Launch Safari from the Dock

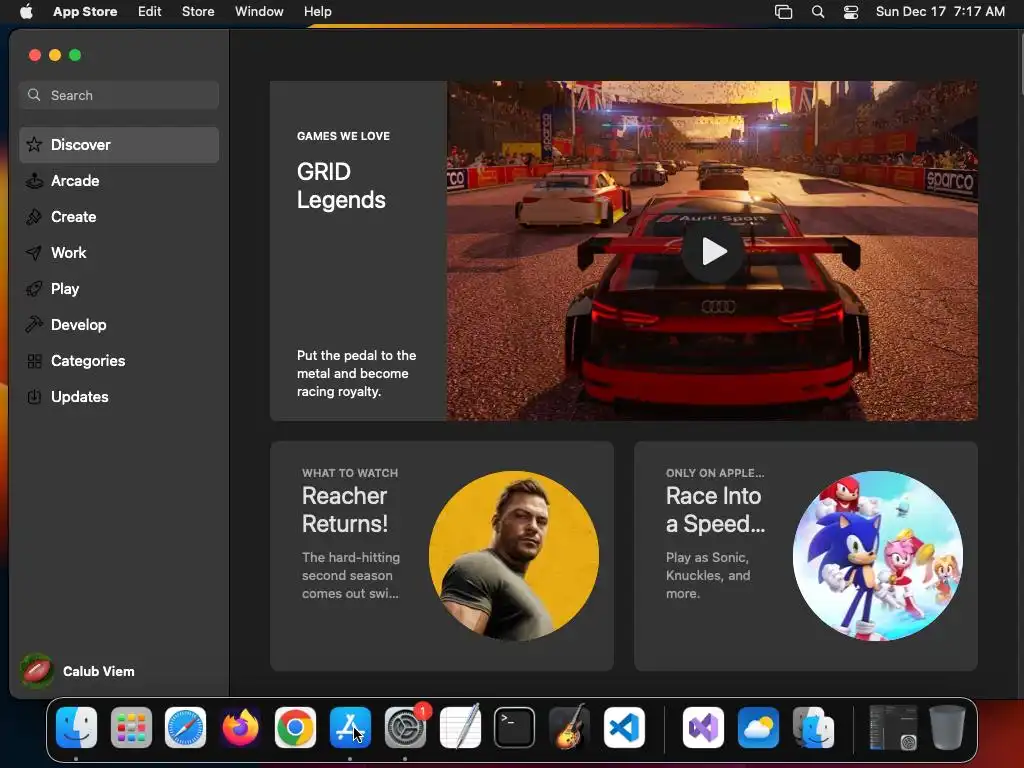pos(185,728)
